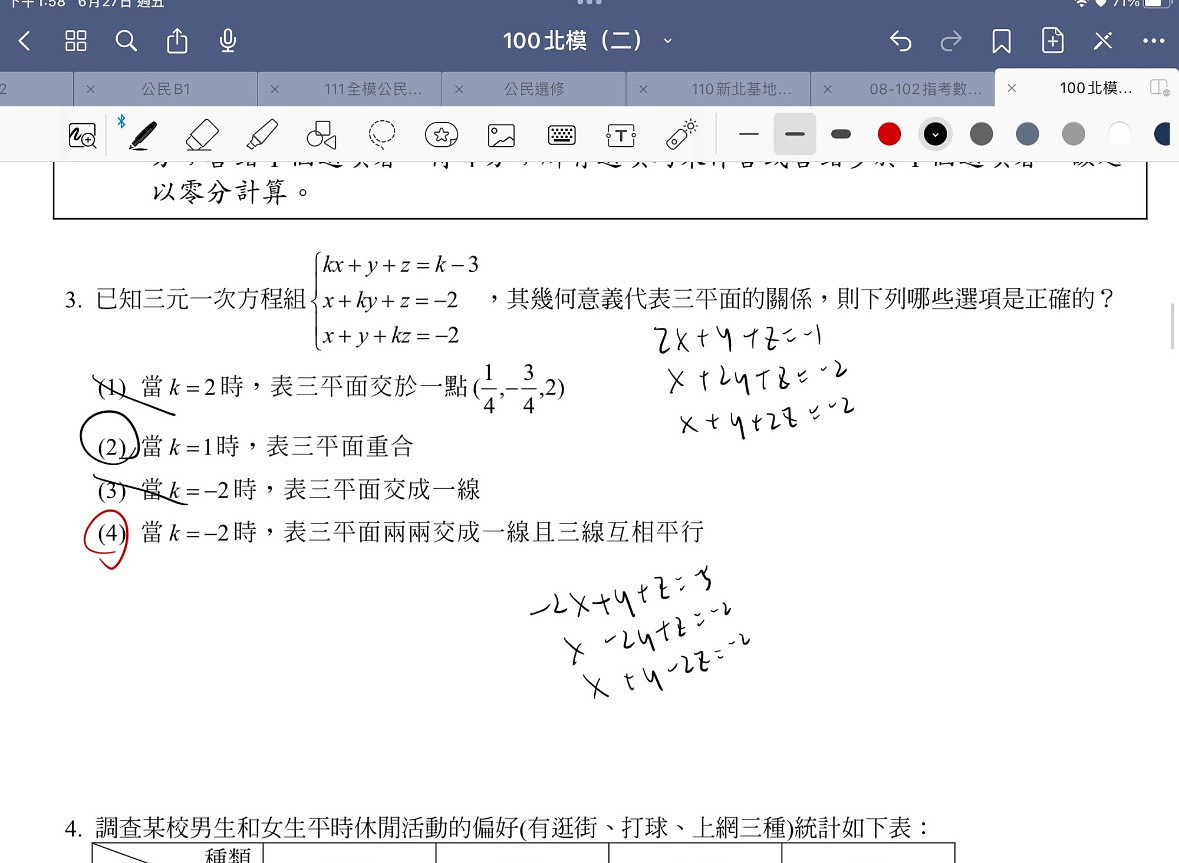
Task: Insert an image with the picture tool
Action: point(501,135)
